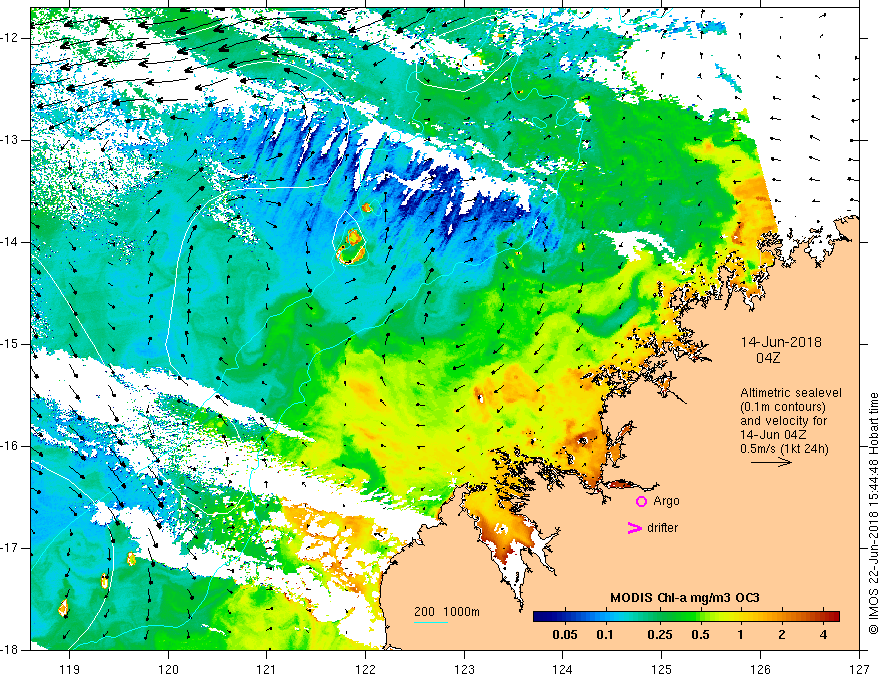Image resolution: width=880 pixels, height=680 pixels.
Task: Click the "200 1000m" isobath legend label
Action: (x=447, y=612)
